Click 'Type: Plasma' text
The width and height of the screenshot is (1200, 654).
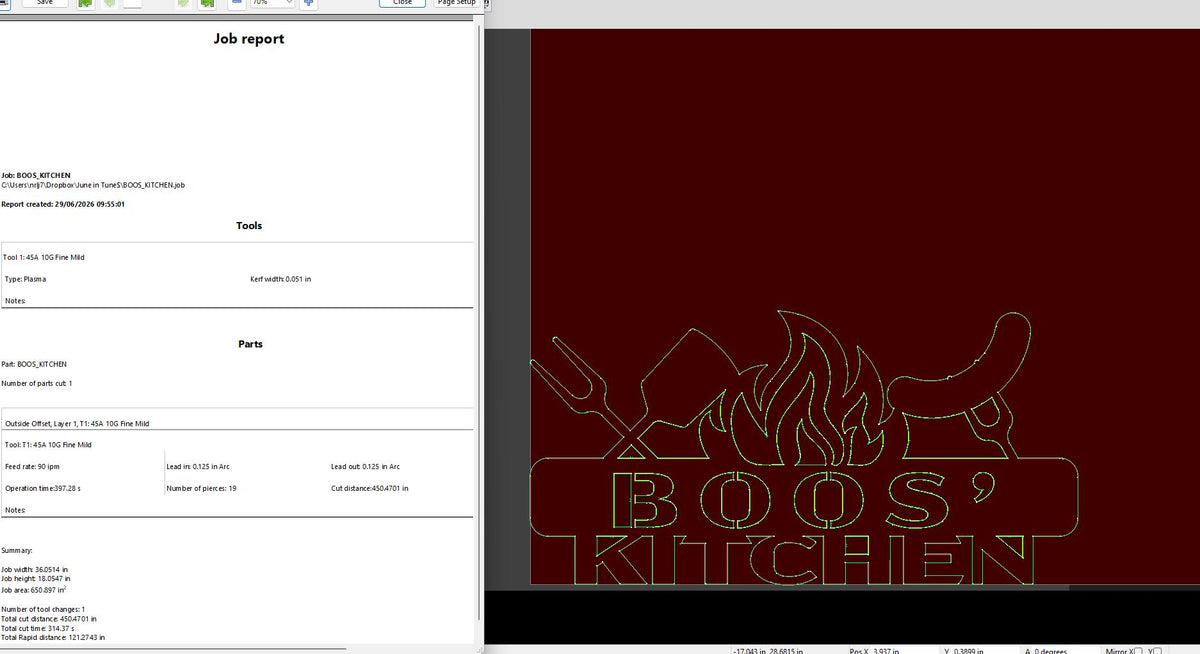click(26, 279)
